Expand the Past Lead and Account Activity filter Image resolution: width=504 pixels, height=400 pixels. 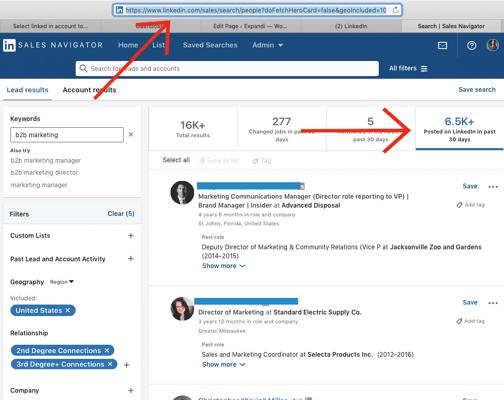pyautogui.click(x=131, y=259)
